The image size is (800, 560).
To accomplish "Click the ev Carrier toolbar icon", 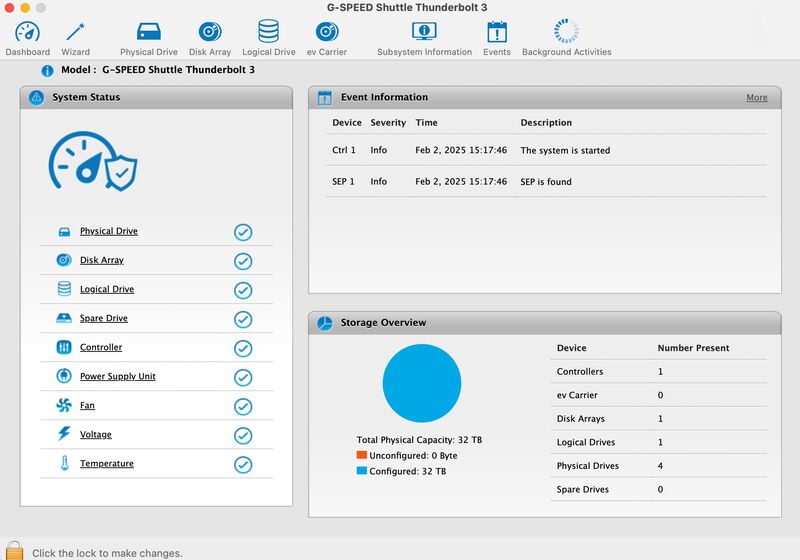I will (326, 33).
